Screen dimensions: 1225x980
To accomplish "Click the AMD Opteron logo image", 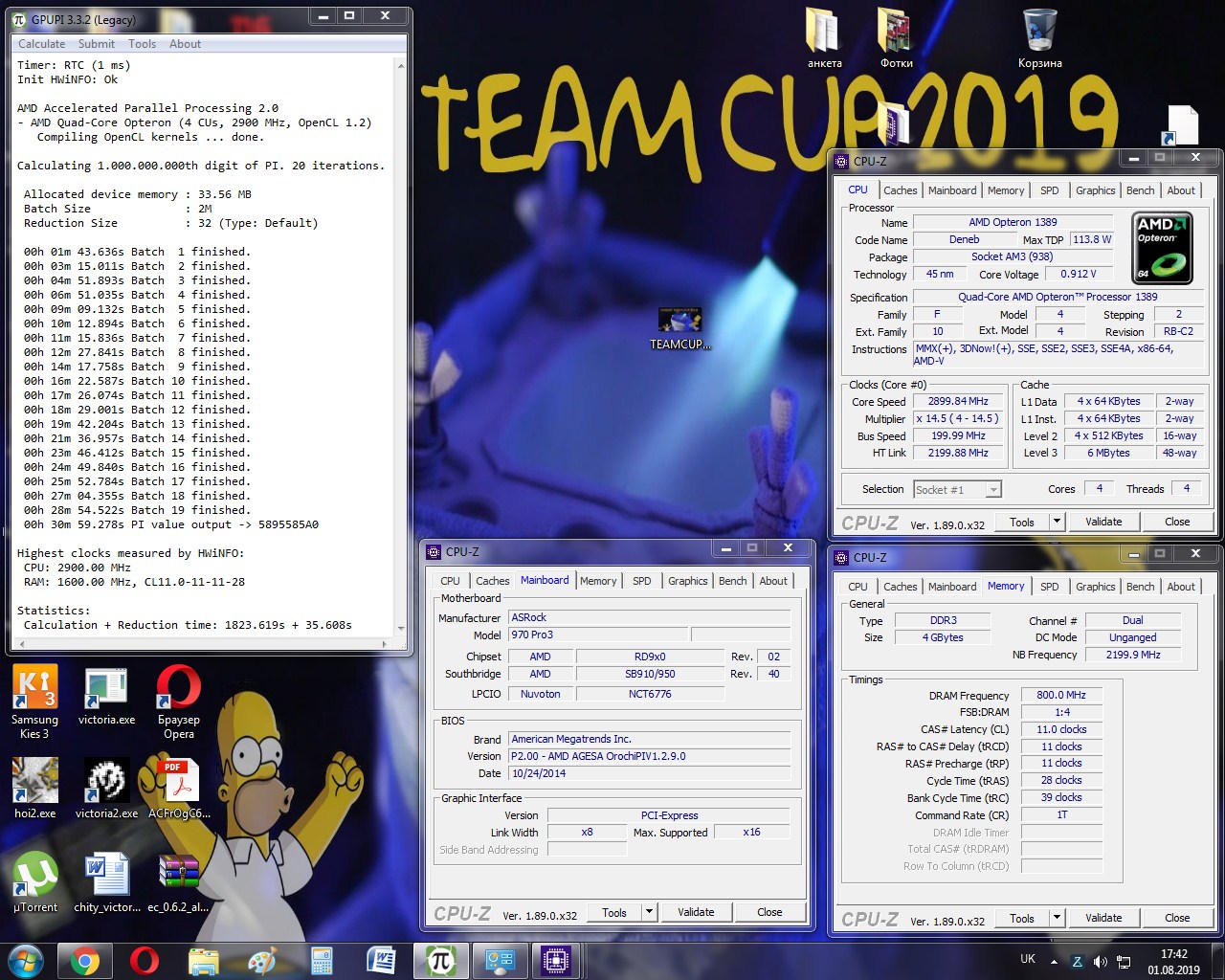I will pos(1163,248).
